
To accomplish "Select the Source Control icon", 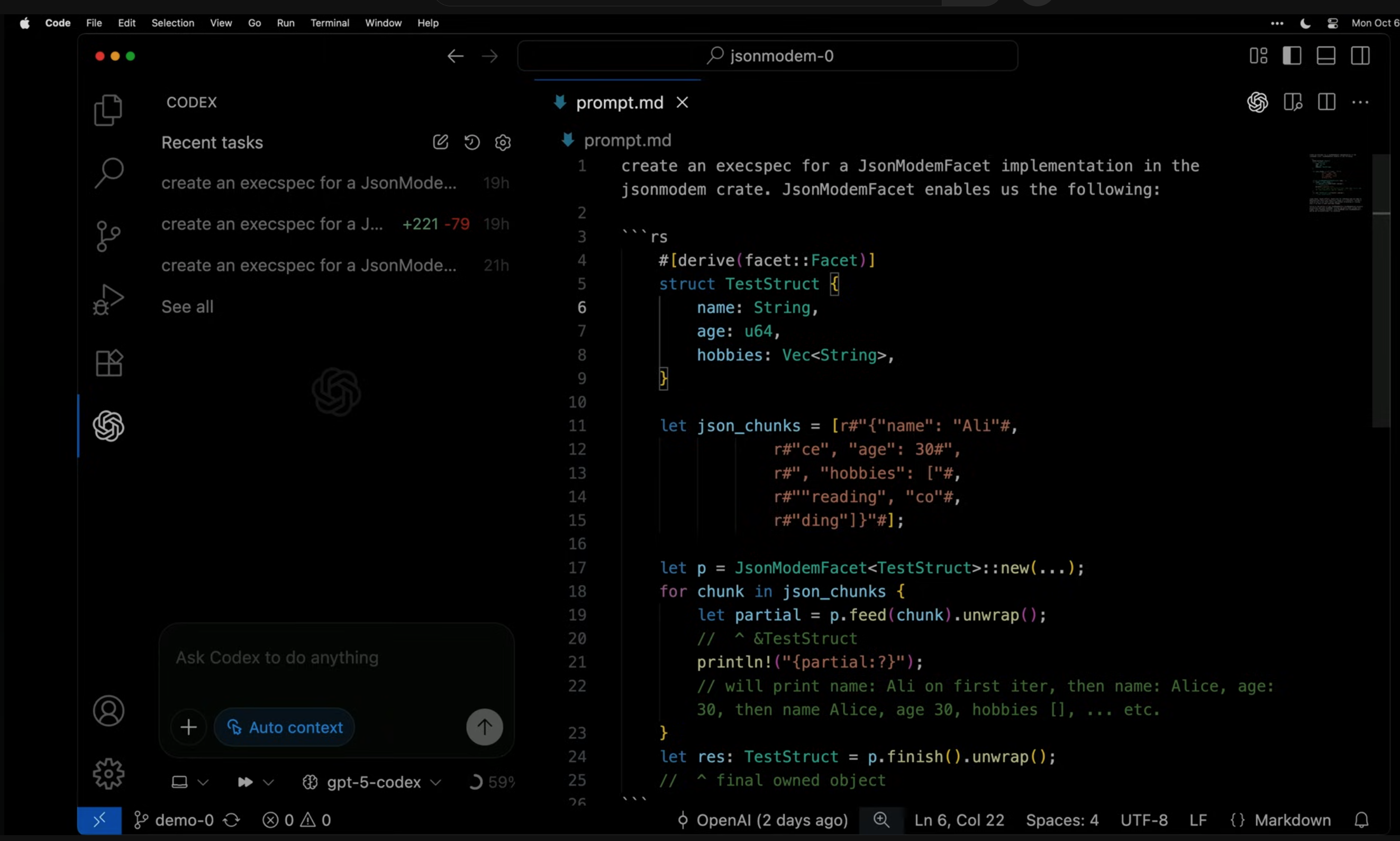I will pos(108,236).
